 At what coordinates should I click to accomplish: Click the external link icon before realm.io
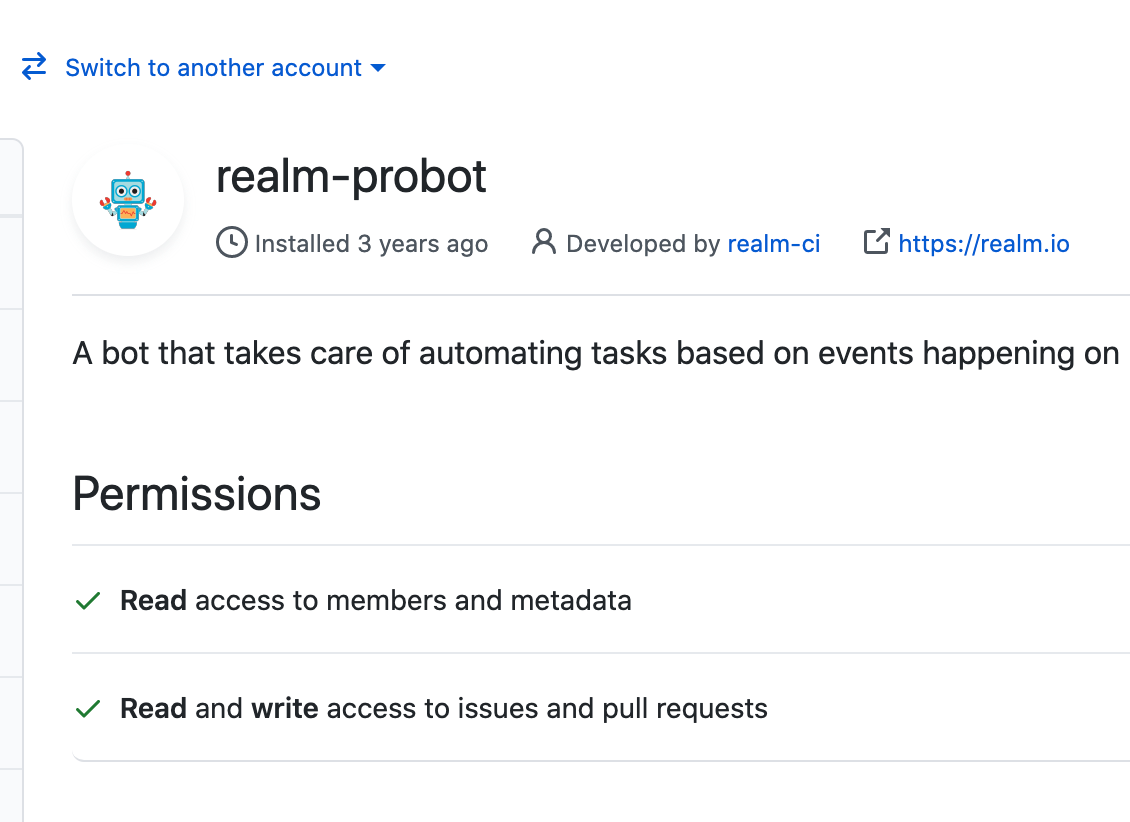[876, 242]
